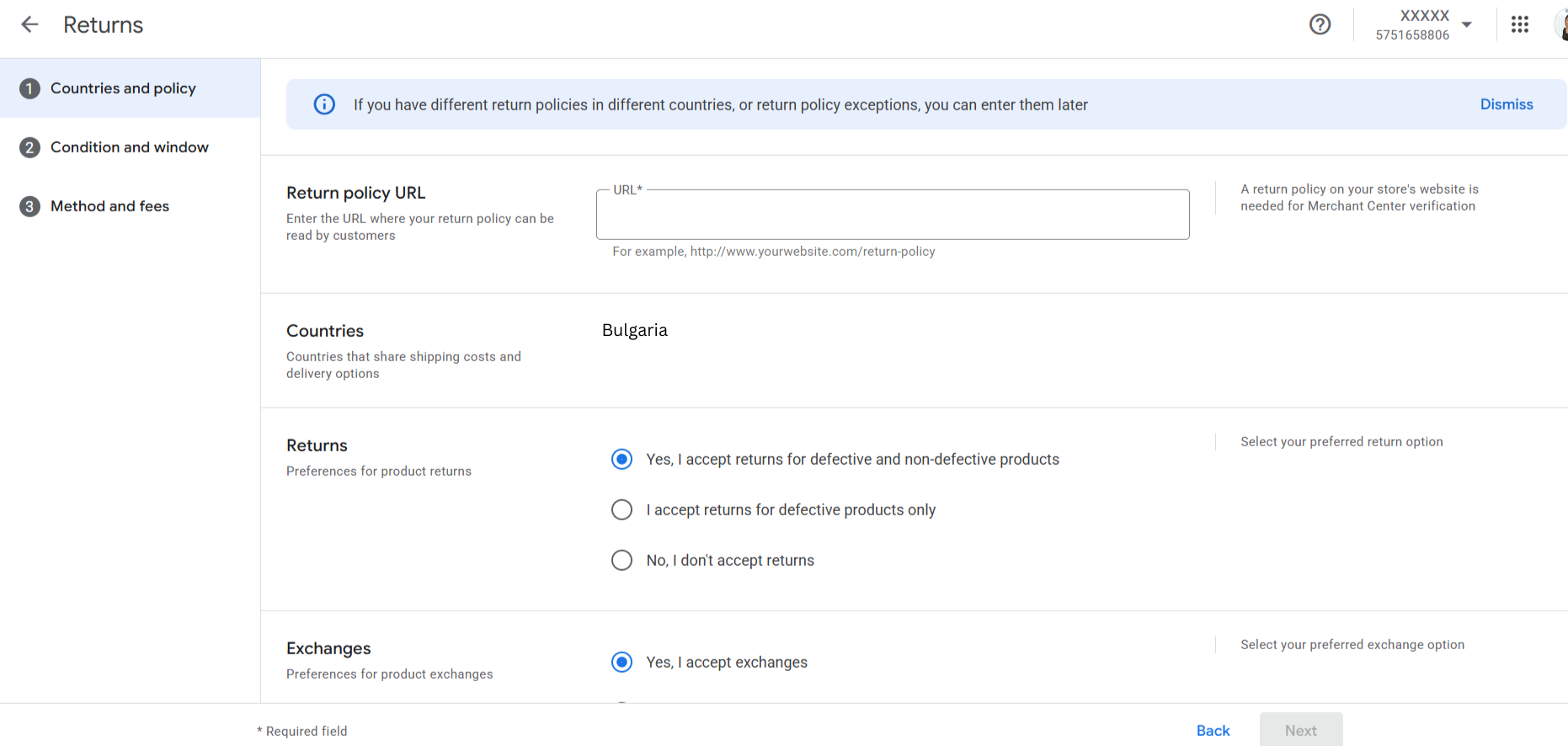Focus the return policy URL field
The width and height of the screenshot is (1568, 746).
click(893, 215)
